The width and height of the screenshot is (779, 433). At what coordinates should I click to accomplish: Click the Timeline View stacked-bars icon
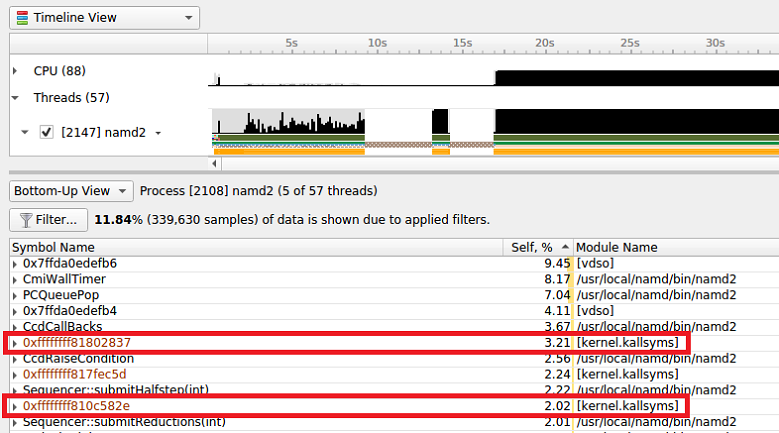click(22, 18)
